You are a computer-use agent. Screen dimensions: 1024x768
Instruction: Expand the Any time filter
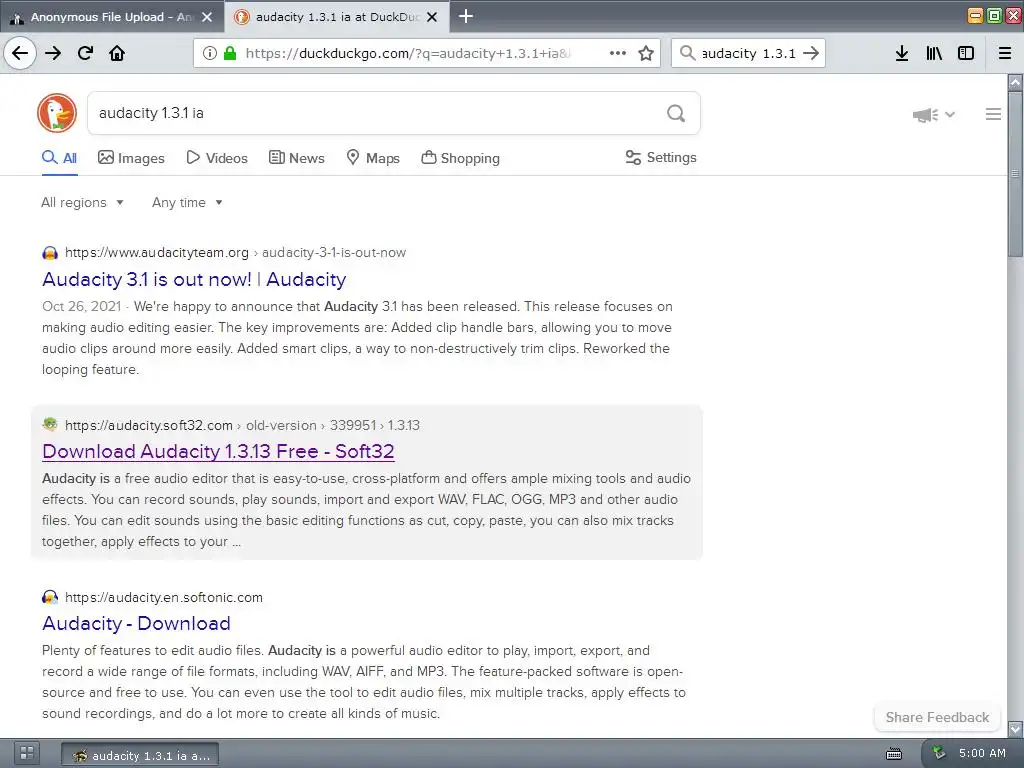(187, 202)
